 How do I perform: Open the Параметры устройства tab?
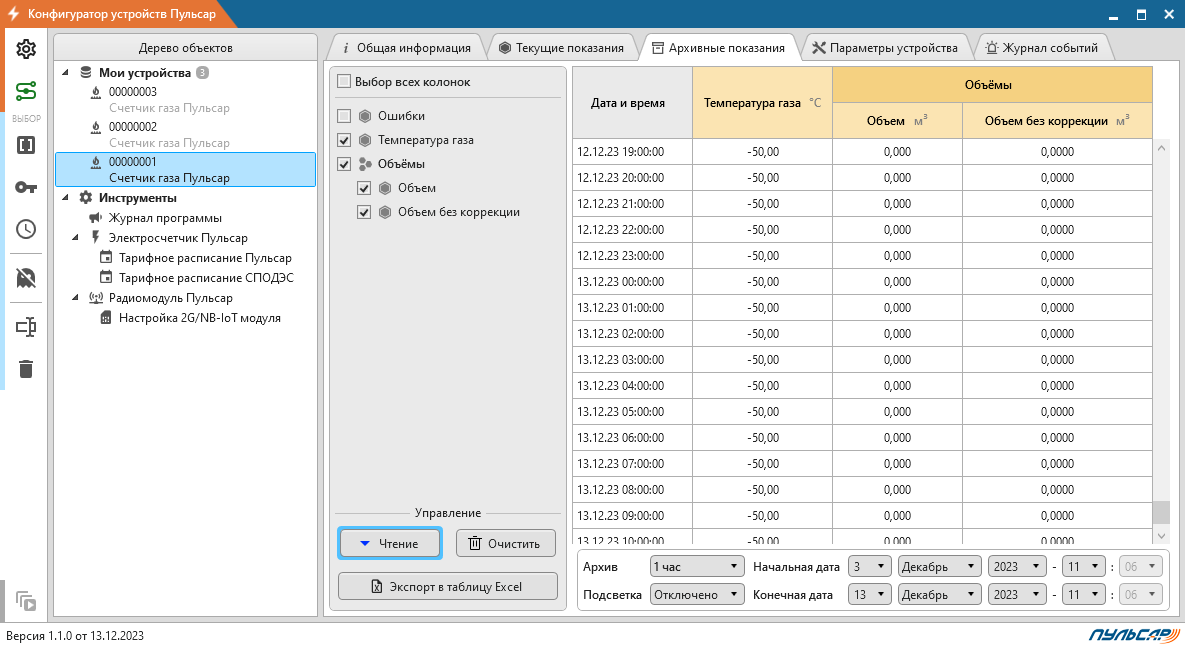[x=885, y=48]
